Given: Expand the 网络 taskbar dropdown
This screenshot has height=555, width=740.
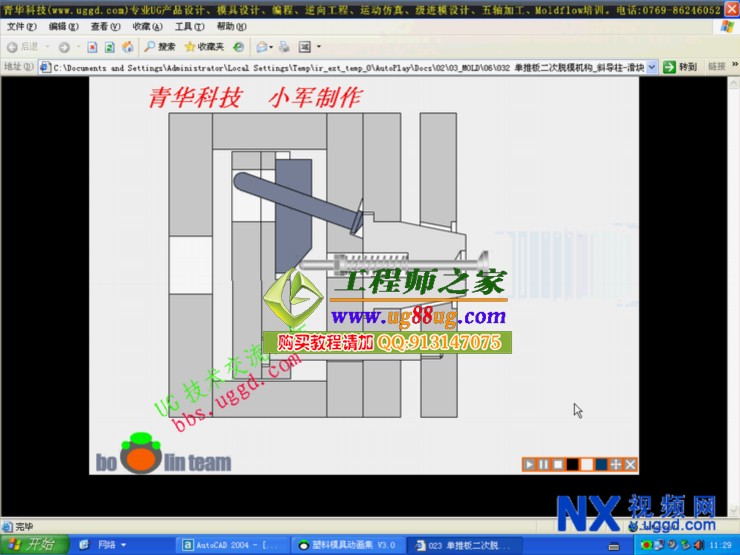Looking at the screenshot, I should coord(124,545).
